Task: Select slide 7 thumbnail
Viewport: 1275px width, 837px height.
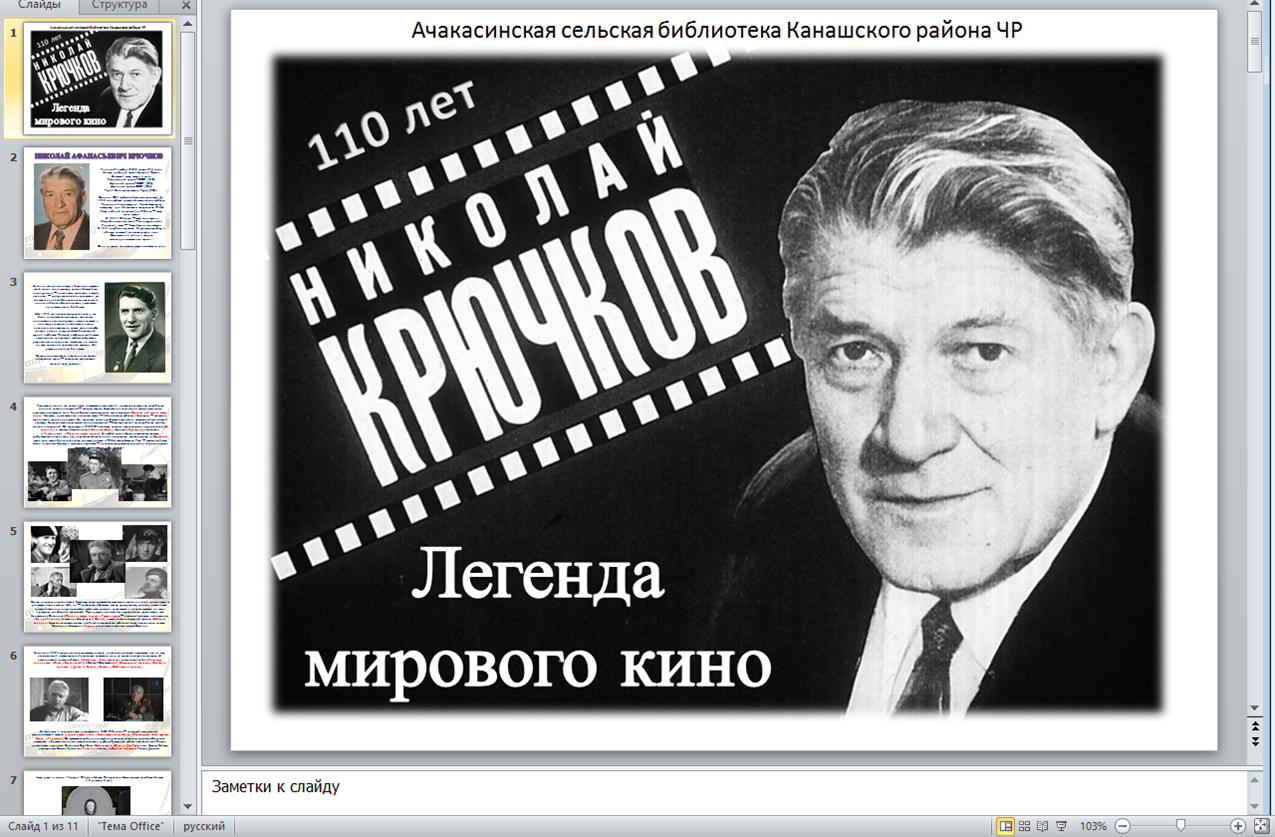Action: pos(98,791)
